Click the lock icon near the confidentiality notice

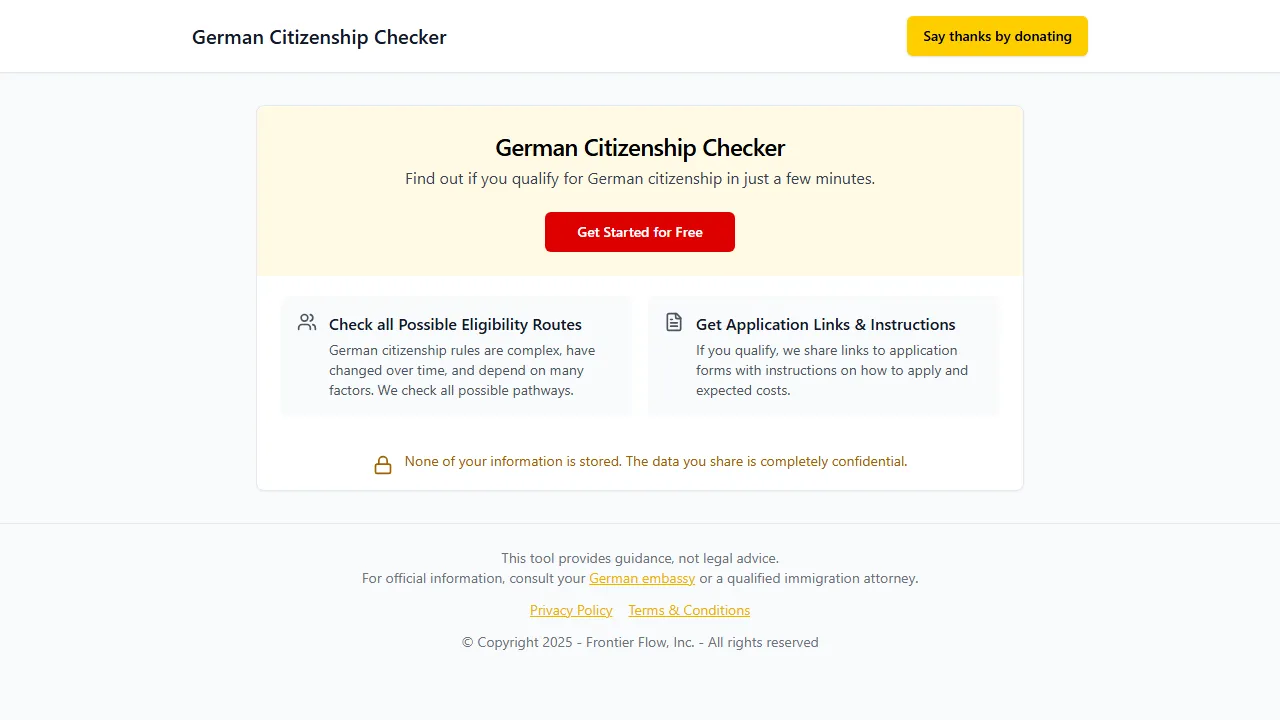[x=383, y=463]
